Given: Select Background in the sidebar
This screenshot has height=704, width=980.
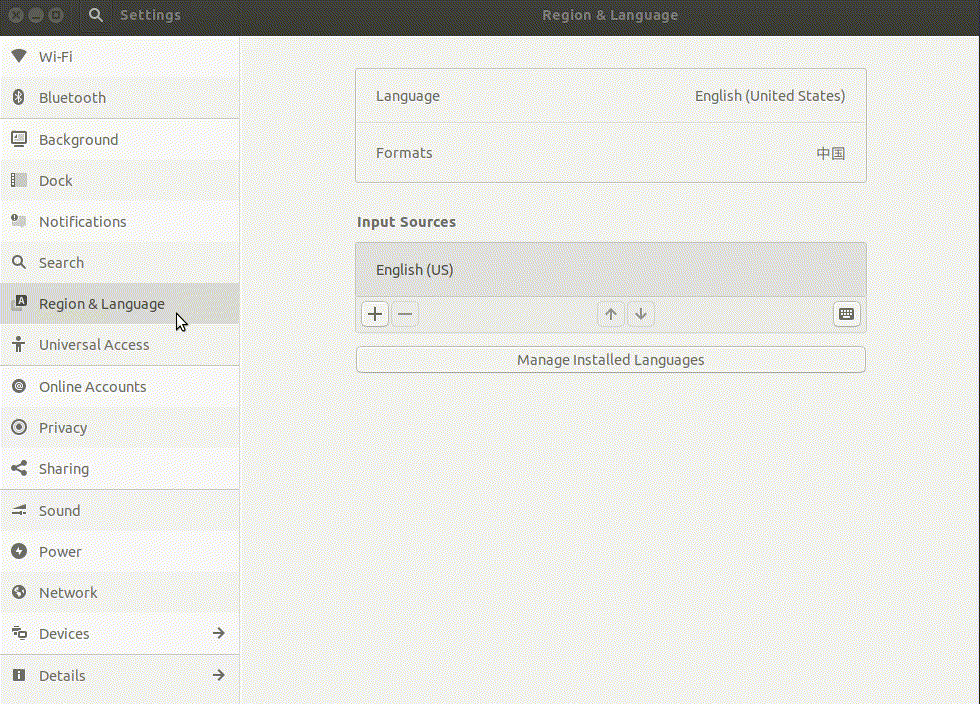Looking at the screenshot, I should [119, 139].
